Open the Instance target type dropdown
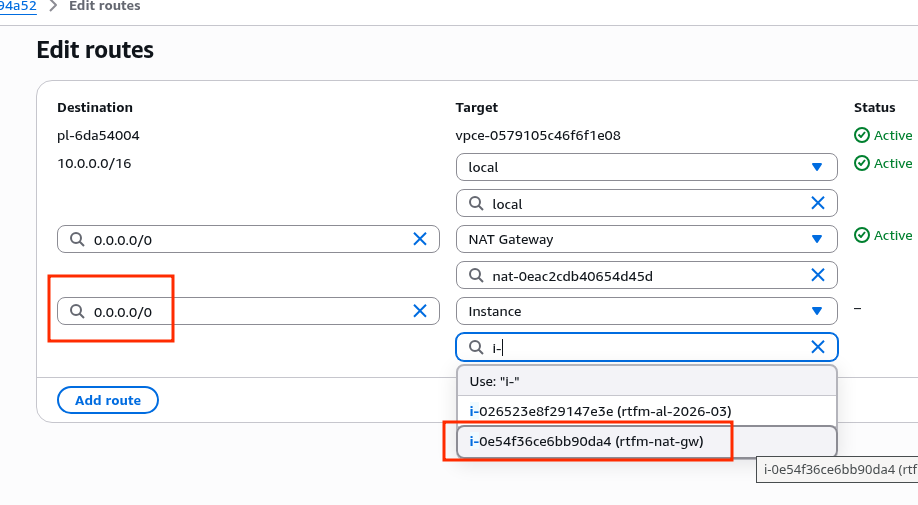This screenshot has width=918, height=505. point(816,311)
